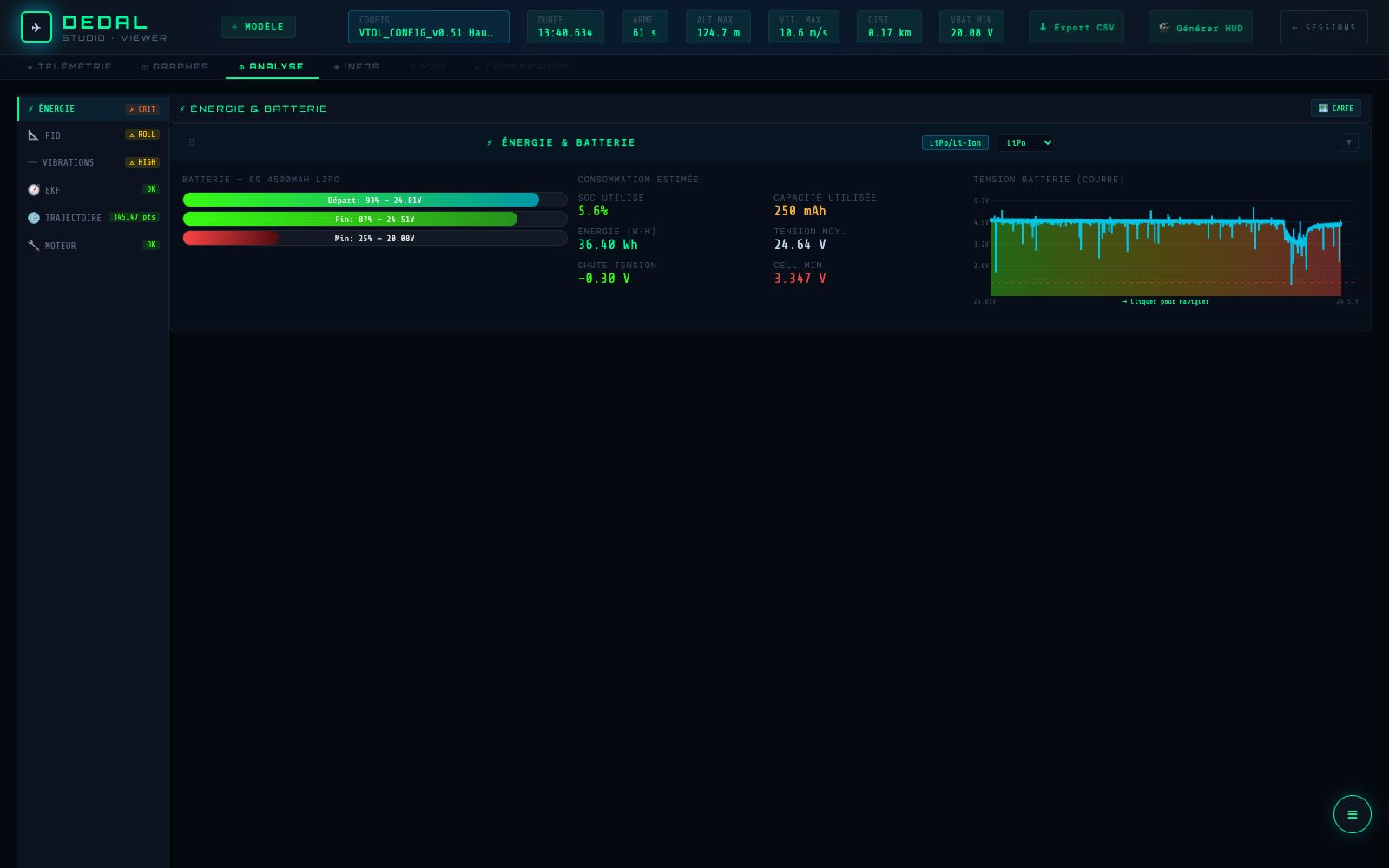Click the Générer HUD button
Image resolution: width=1389 pixels, height=868 pixels.
point(1201,27)
